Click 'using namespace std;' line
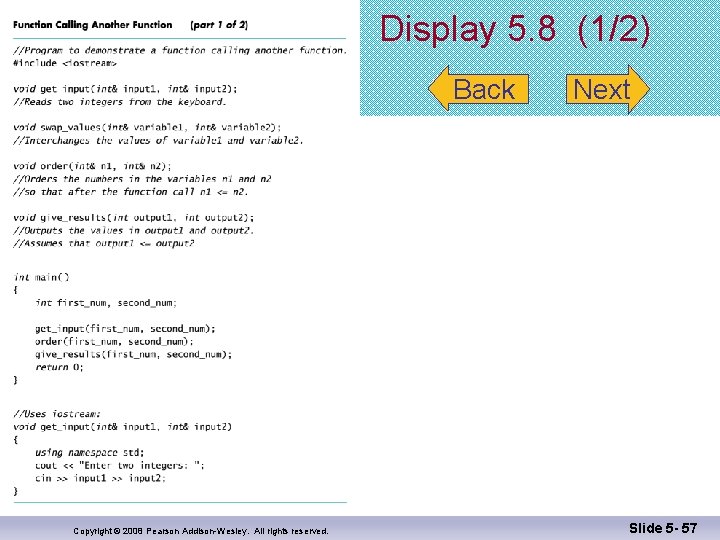The height and width of the screenshot is (540, 720). pos(90,452)
